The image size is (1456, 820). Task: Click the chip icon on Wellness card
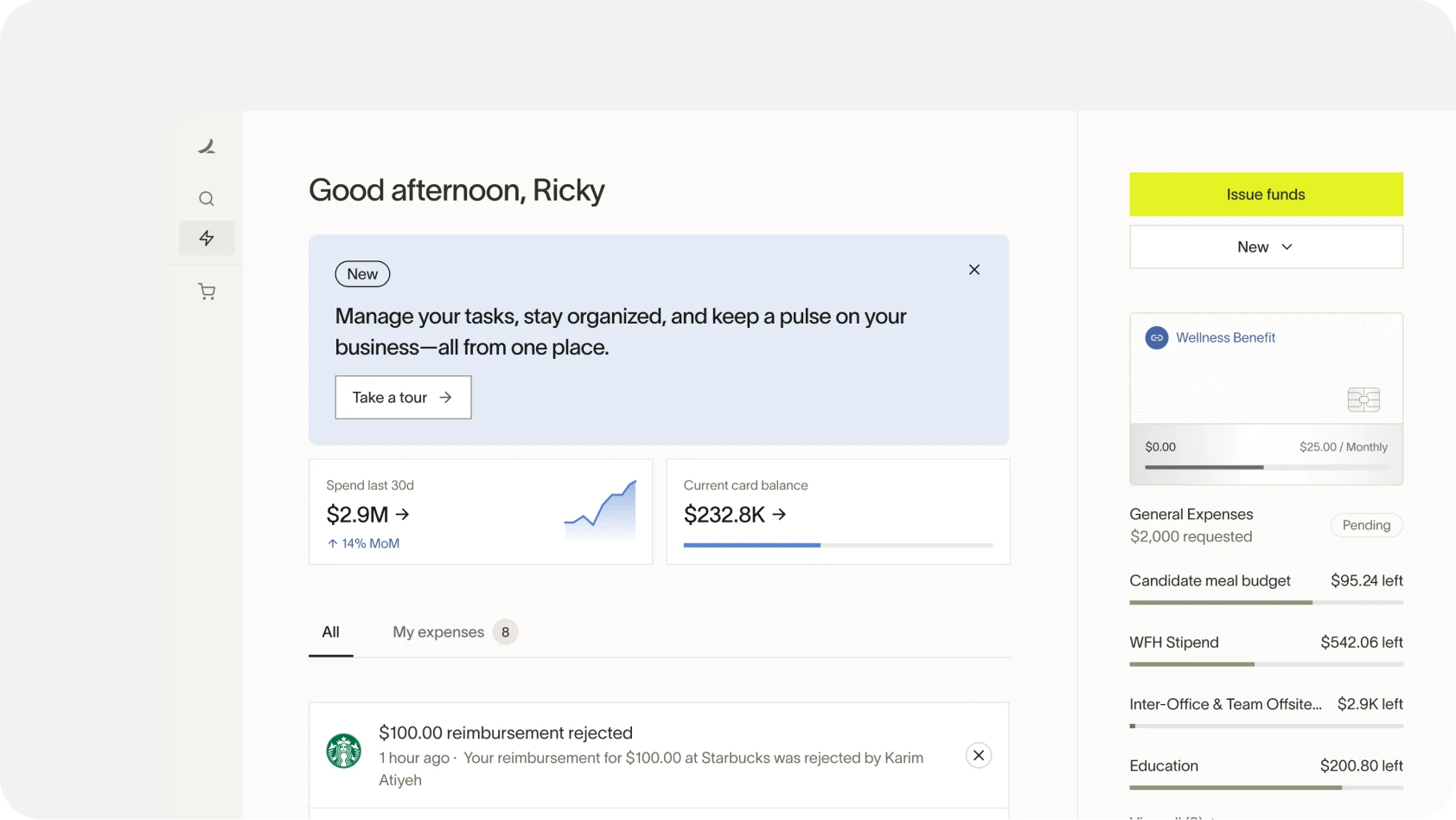[x=1363, y=400]
